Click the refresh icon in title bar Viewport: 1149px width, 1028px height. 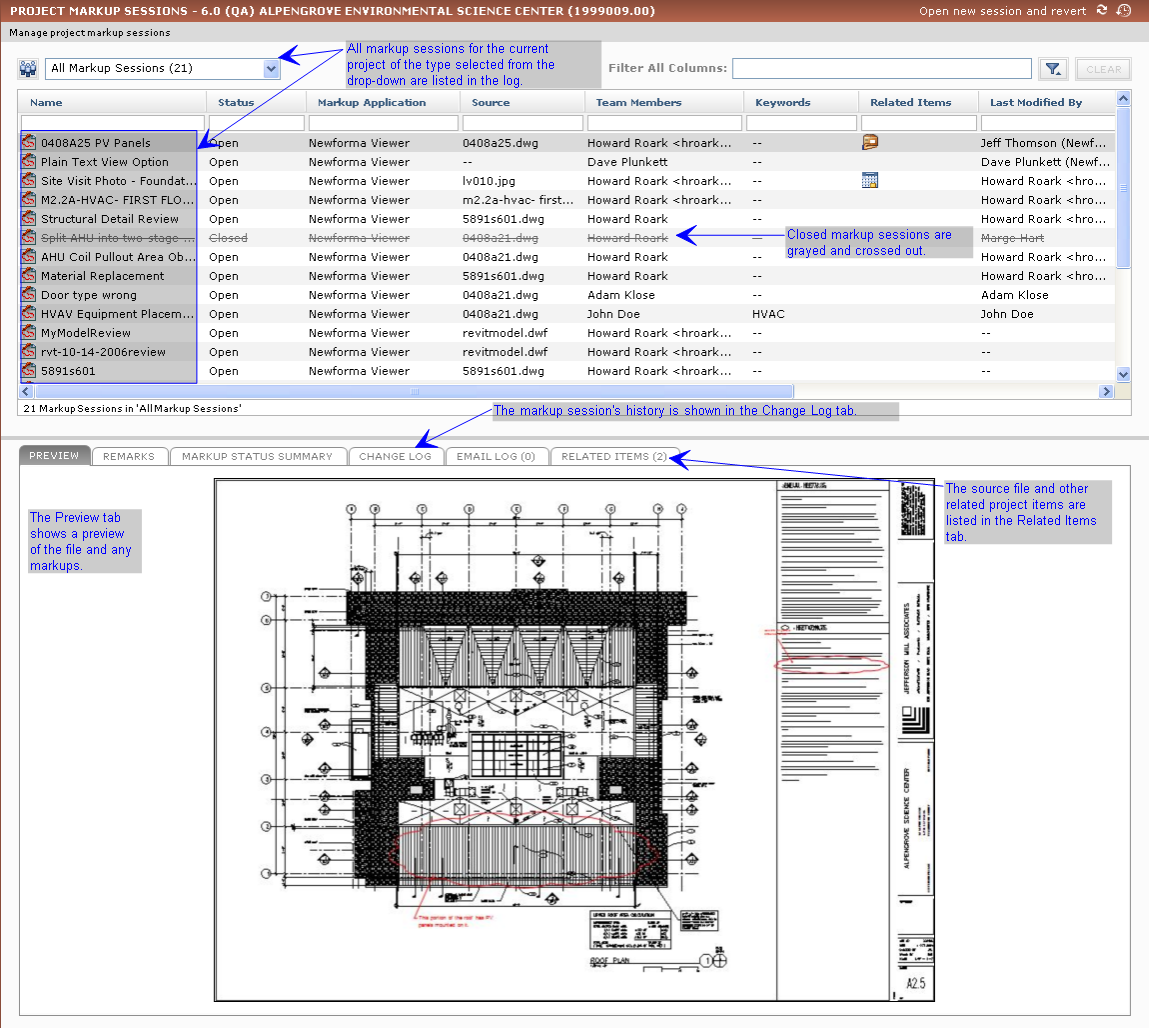[1101, 10]
